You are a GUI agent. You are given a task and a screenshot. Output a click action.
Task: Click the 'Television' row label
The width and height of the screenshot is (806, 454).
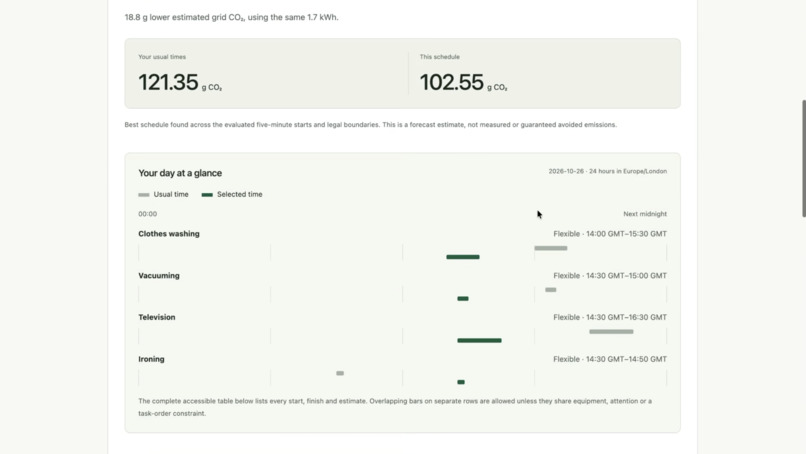[157, 317]
